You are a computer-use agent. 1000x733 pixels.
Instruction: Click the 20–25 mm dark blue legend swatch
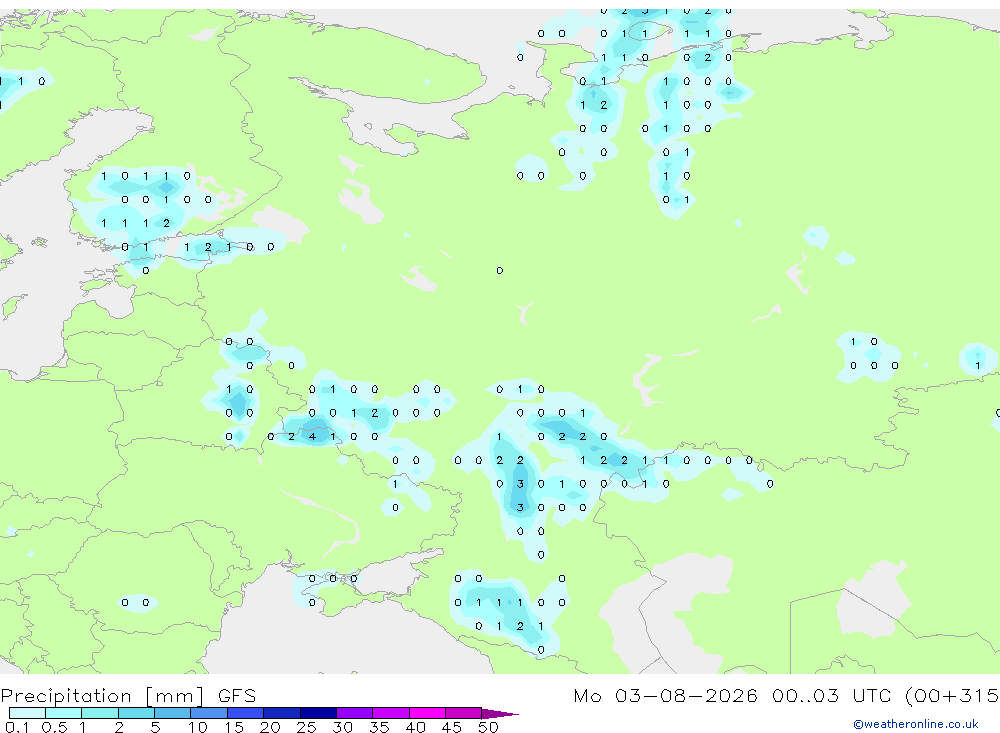click(x=282, y=713)
